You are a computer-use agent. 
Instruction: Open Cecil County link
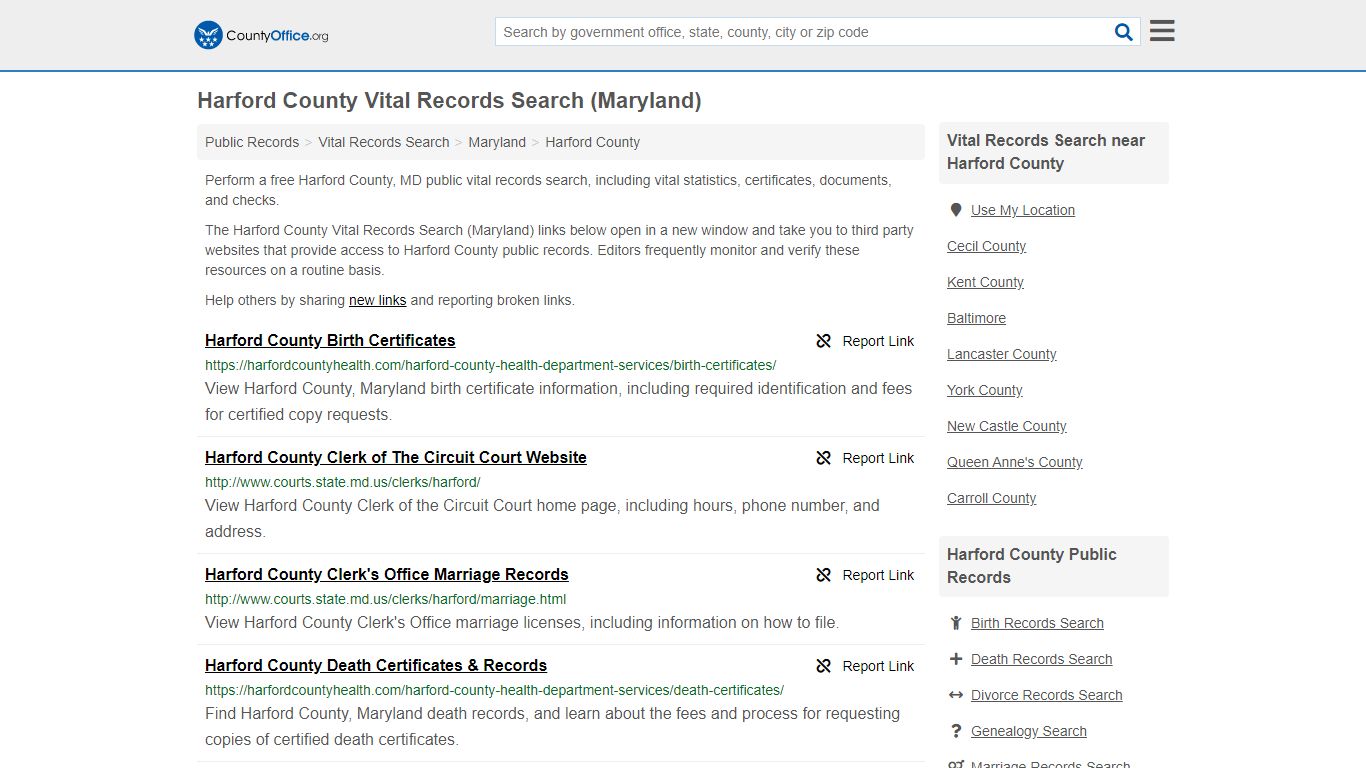click(986, 246)
